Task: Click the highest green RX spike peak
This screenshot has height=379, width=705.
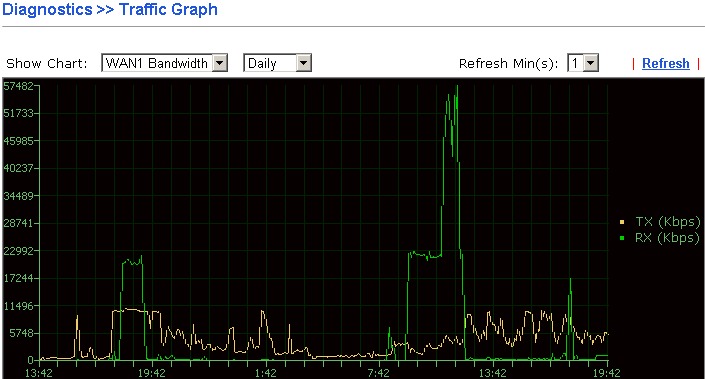Action: coord(457,87)
